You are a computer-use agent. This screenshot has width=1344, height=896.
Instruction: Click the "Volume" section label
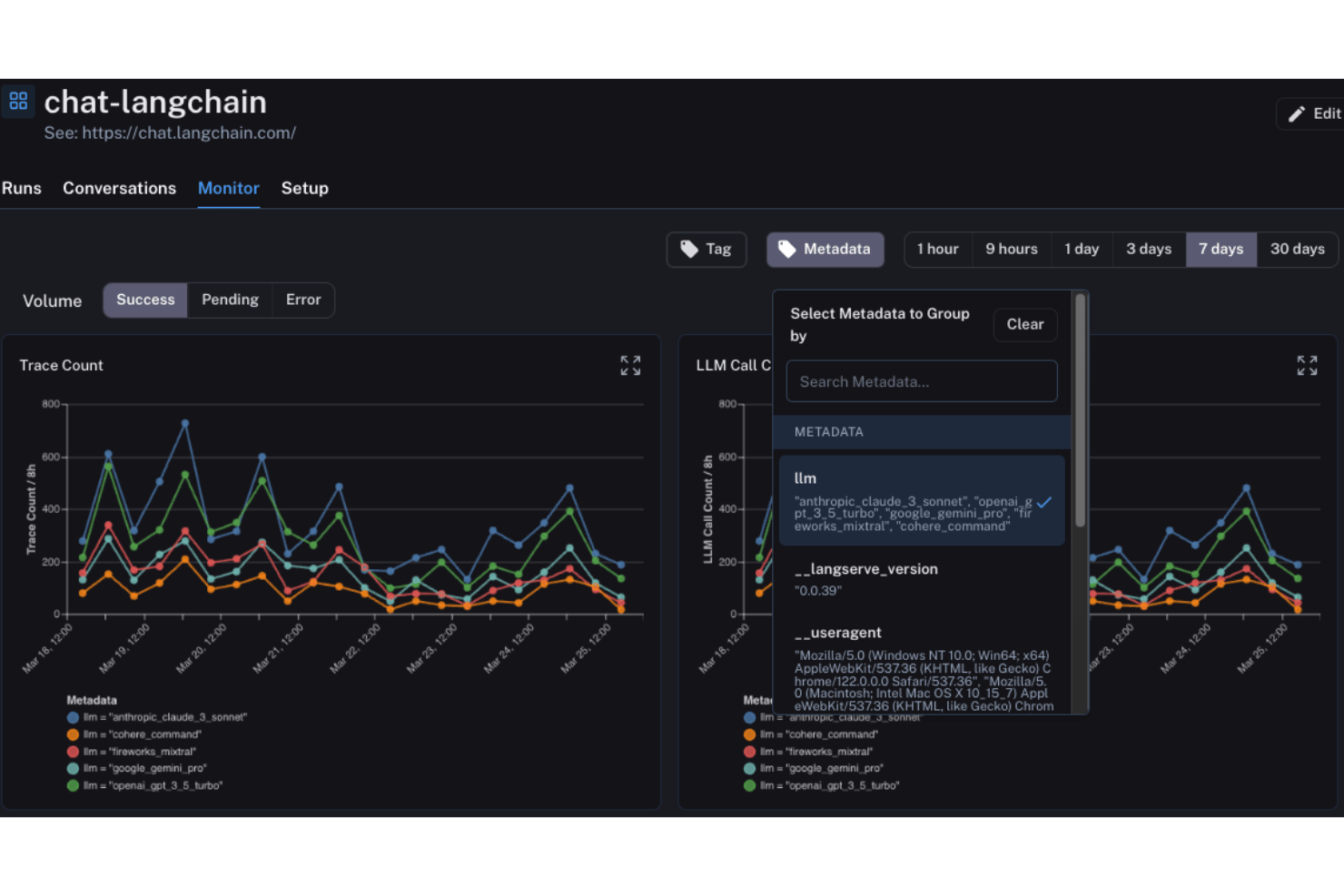tap(52, 300)
